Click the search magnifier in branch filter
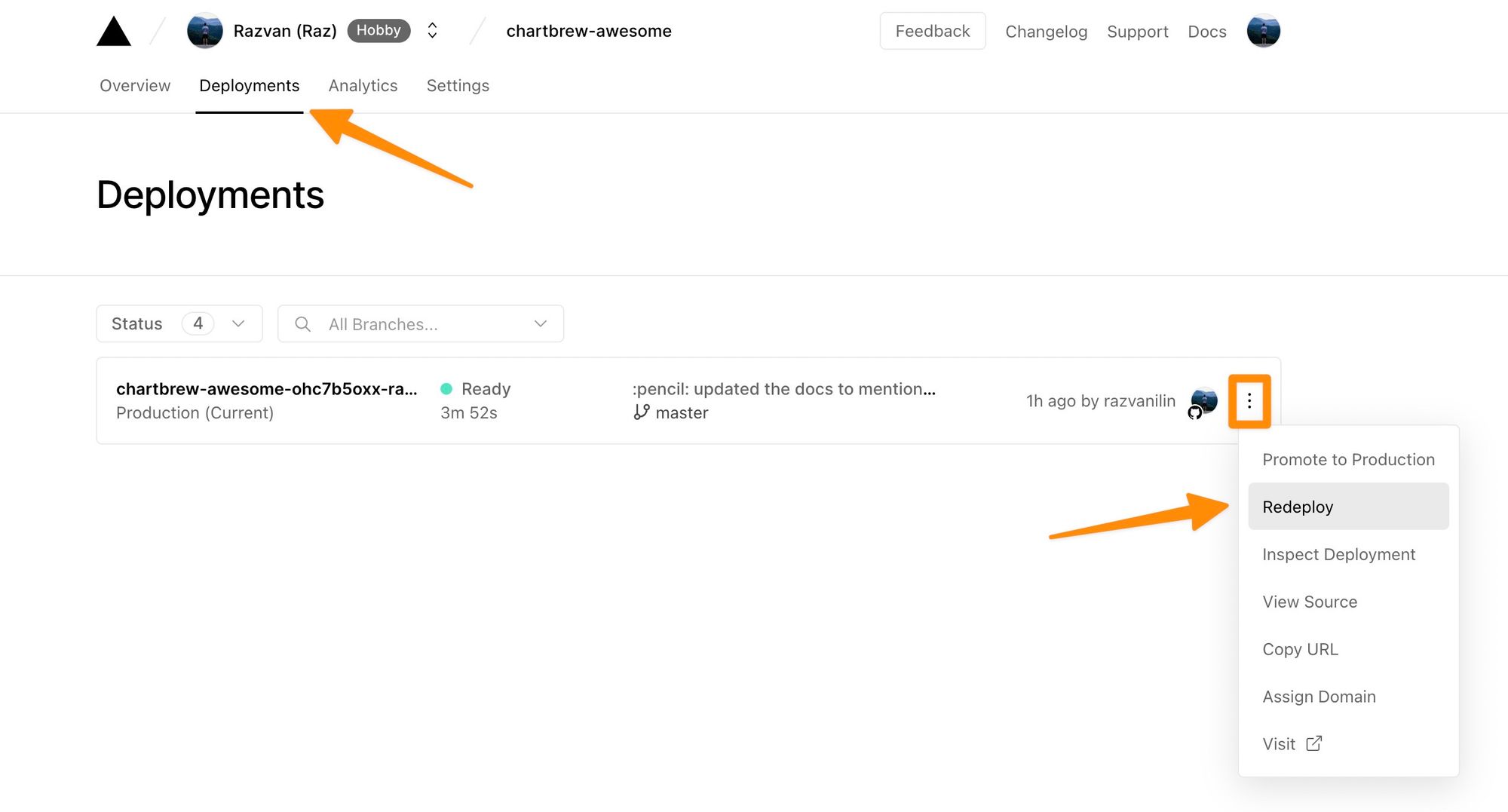1508x812 pixels. click(x=302, y=324)
